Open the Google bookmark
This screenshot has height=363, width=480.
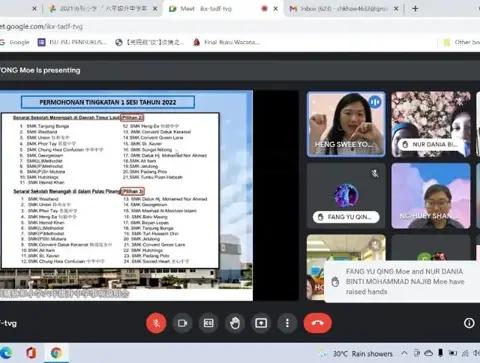point(15,42)
